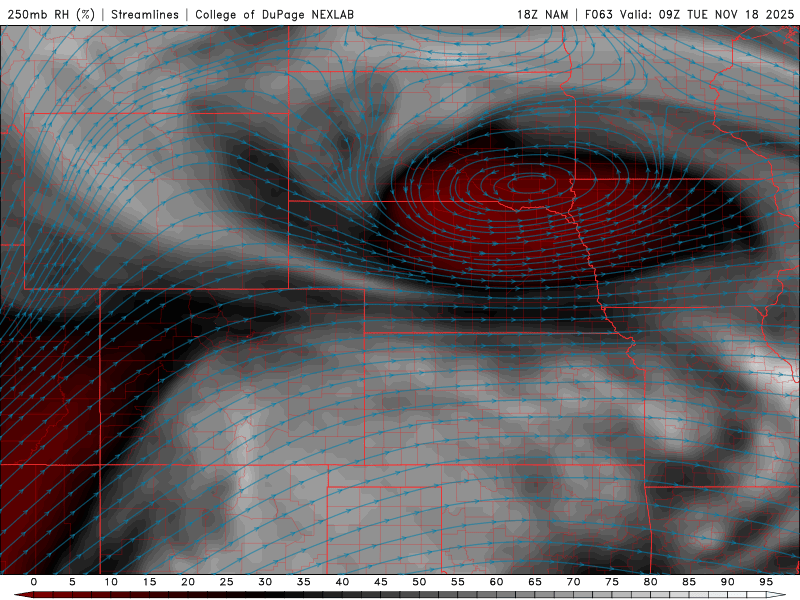Click the 90 label on the legend
Viewport: 800px width, 600px height.
727,582
